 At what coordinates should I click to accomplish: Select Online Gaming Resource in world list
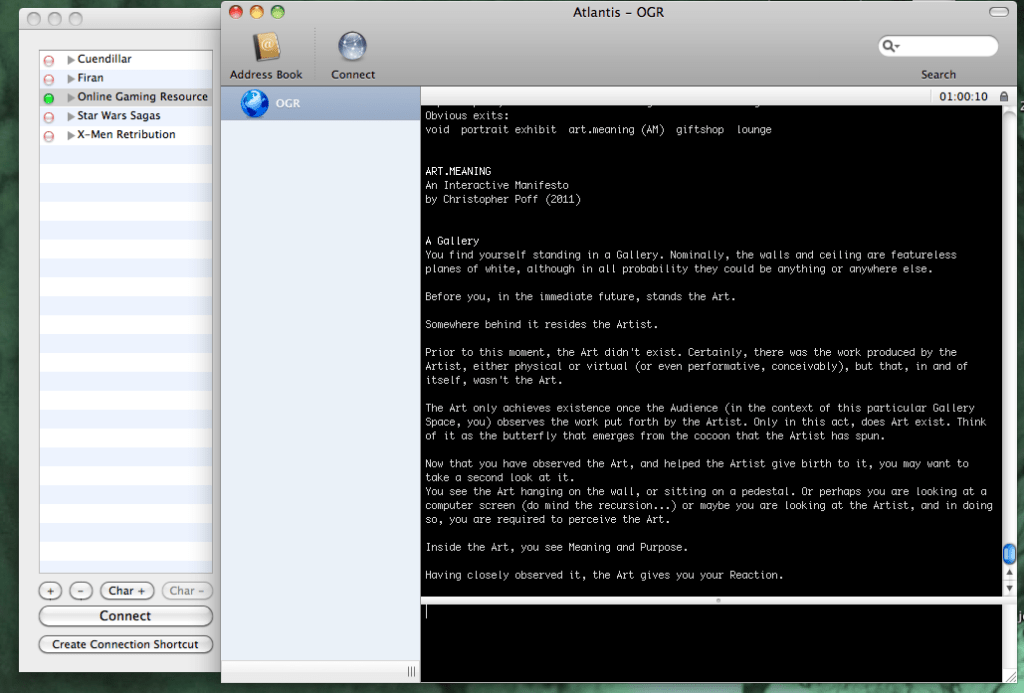tap(142, 97)
